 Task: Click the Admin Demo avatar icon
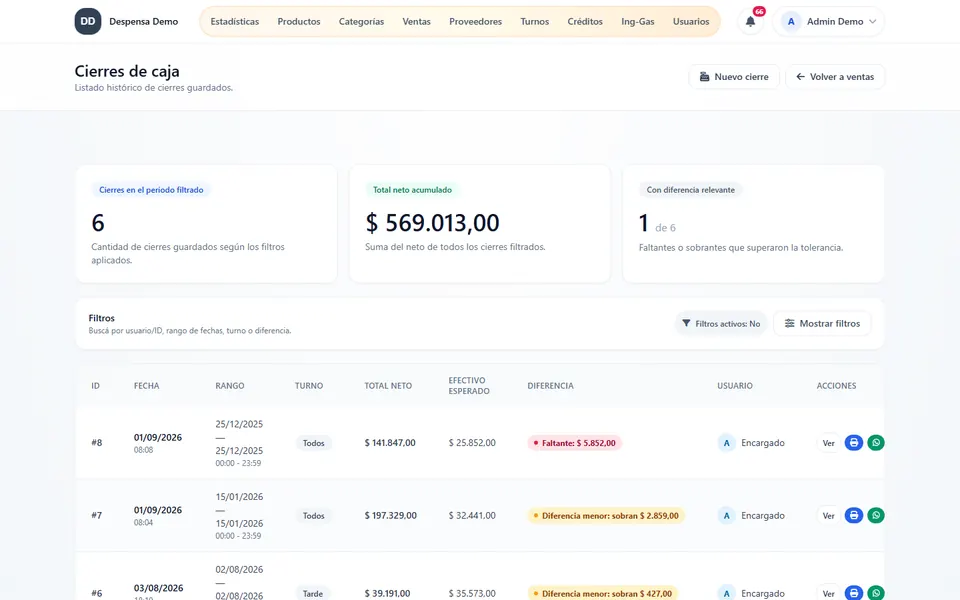tap(791, 21)
